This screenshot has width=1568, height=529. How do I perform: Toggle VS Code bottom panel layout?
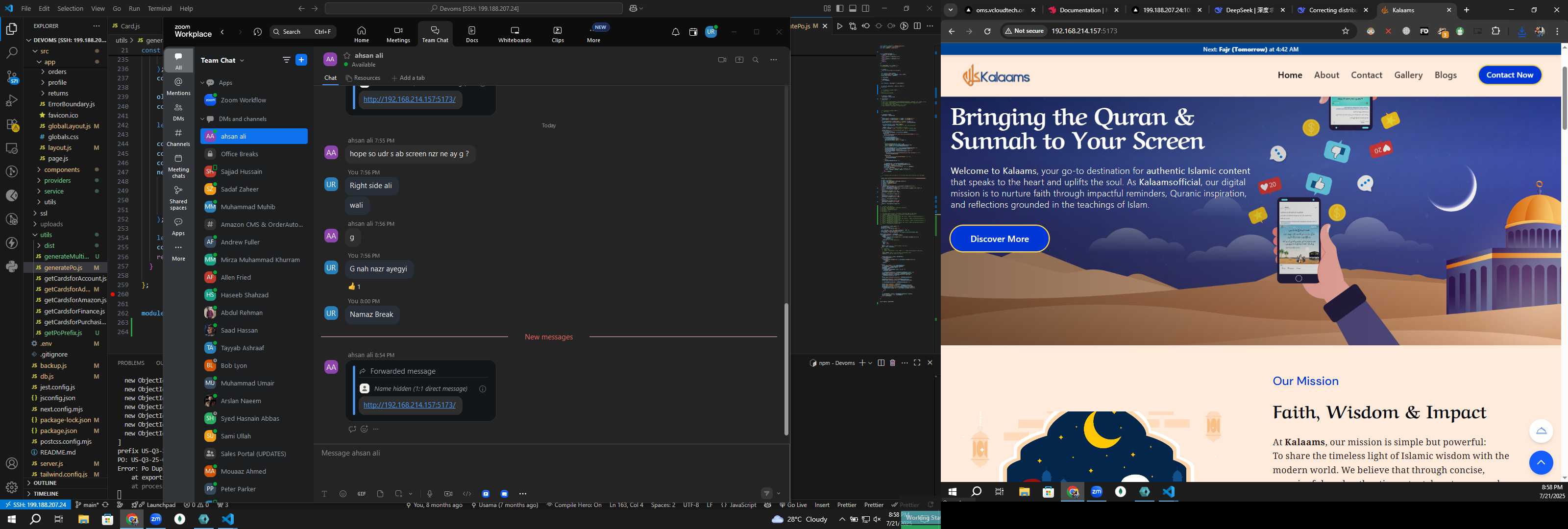[x=853, y=8]
